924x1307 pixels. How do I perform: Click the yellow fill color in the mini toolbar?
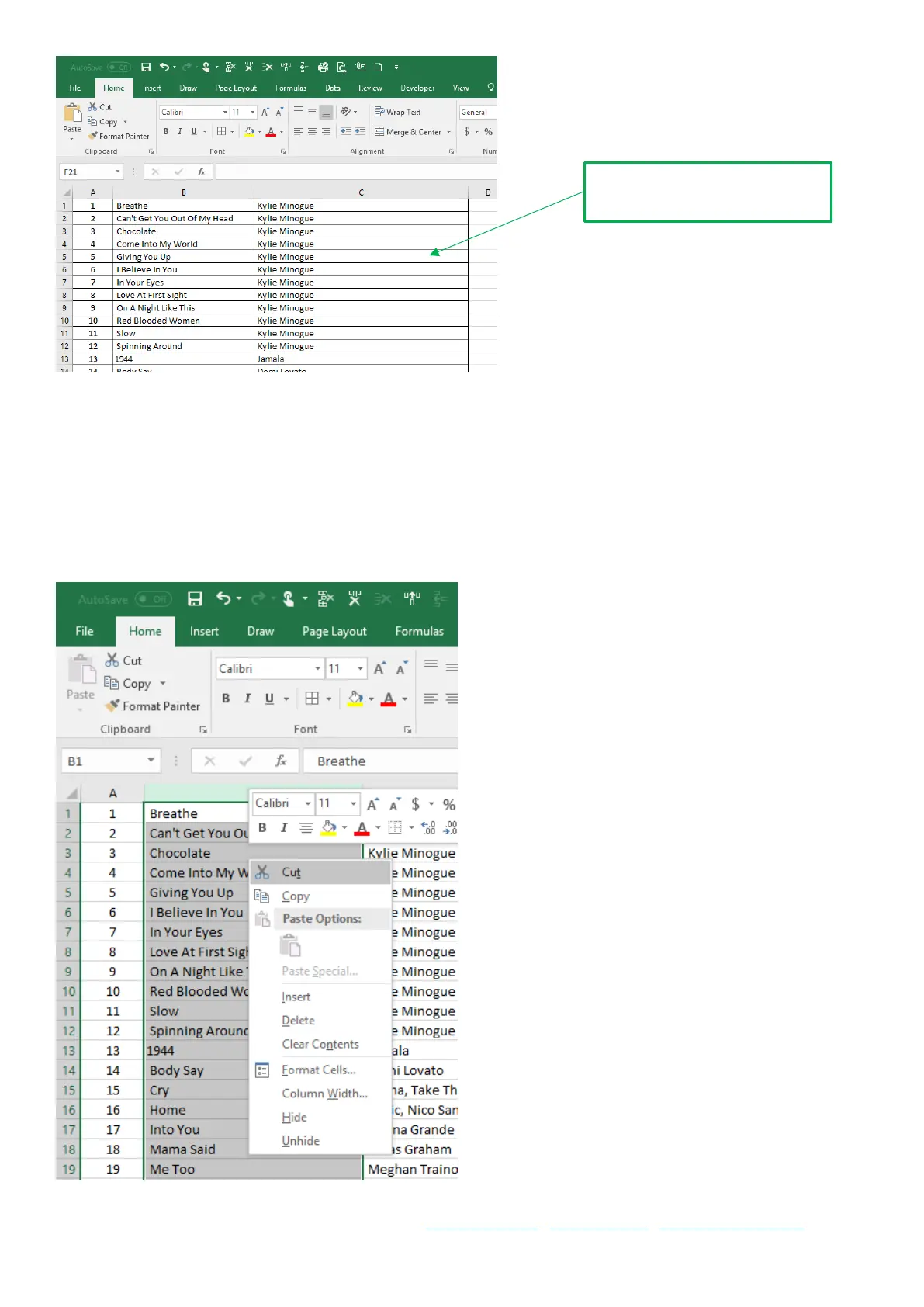(329, 827)
